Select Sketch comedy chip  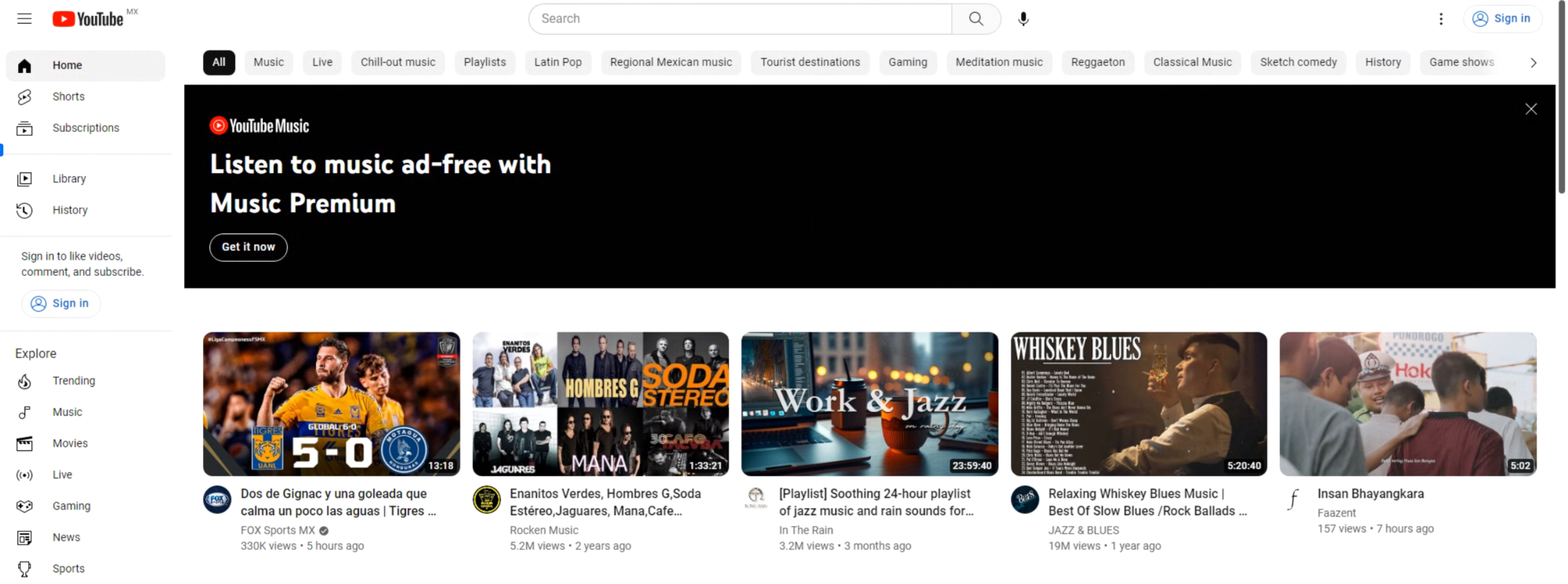pos(1298,62)
